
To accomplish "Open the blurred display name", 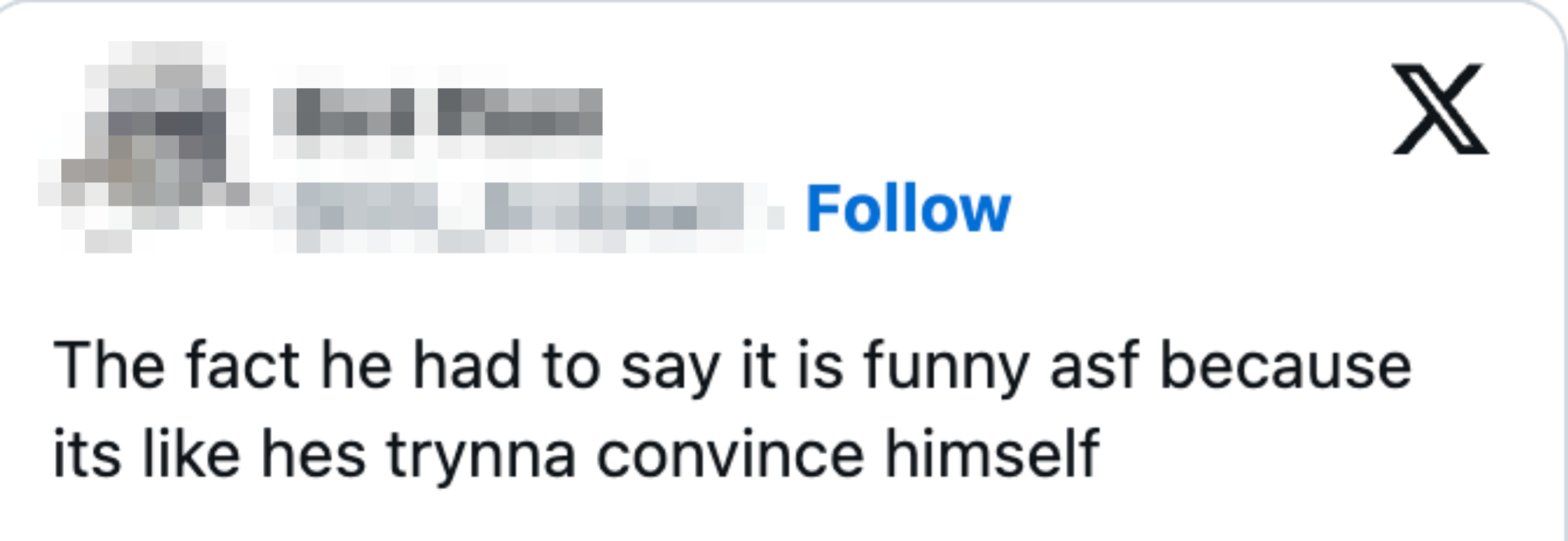I will [437, 112].
